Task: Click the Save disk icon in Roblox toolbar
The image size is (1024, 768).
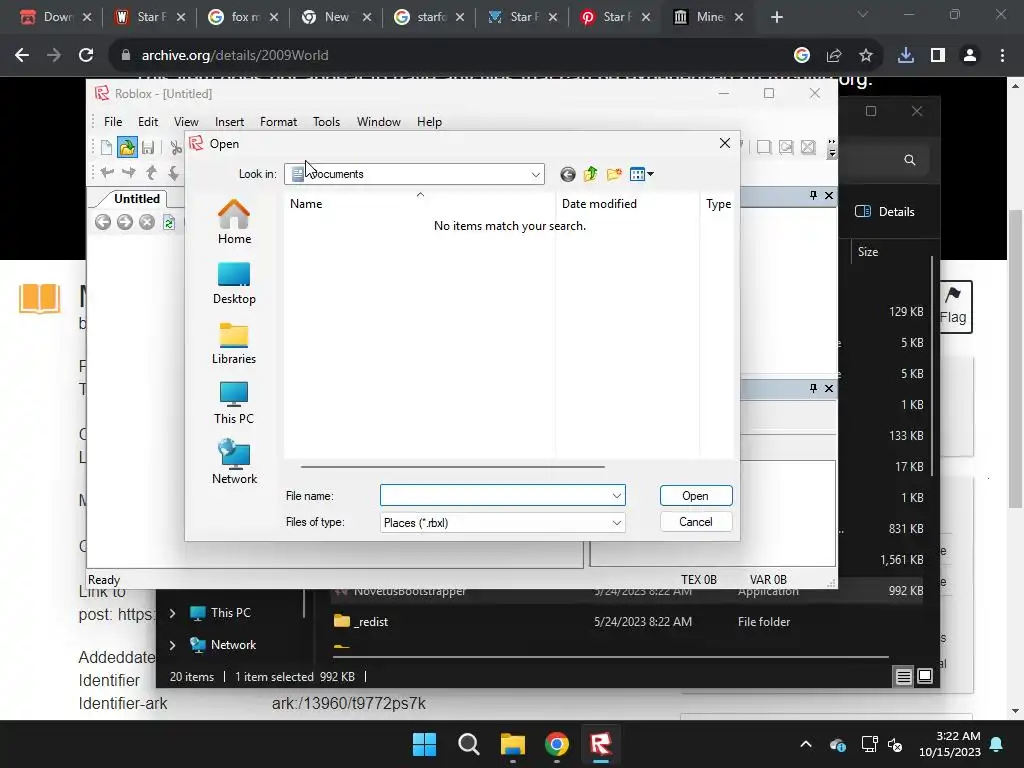Action: tap(148, 148)
